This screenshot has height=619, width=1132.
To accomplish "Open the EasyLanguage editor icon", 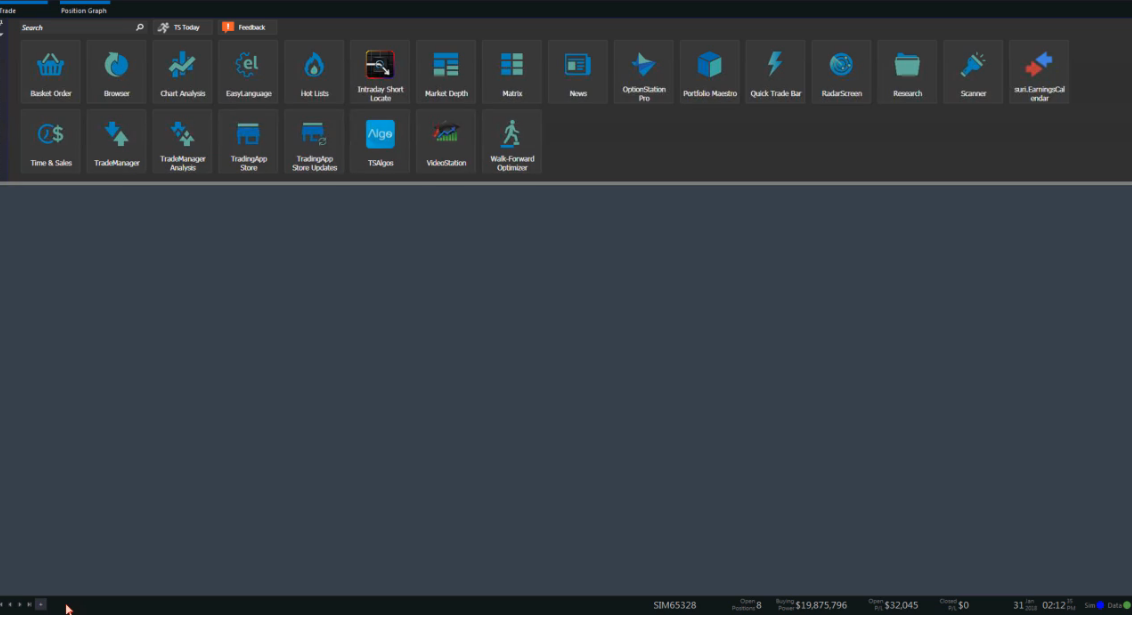I will [248, 72].
